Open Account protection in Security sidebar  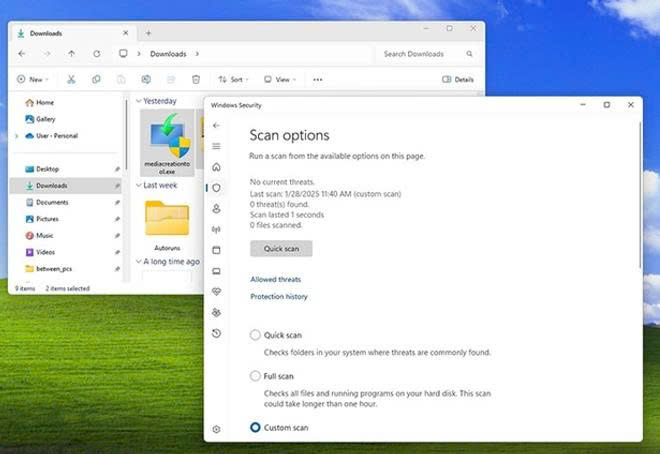point(216,209)
